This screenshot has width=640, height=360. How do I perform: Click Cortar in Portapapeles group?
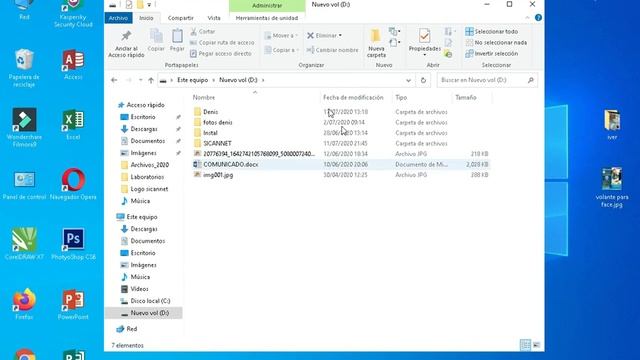(x=203, y=31)
